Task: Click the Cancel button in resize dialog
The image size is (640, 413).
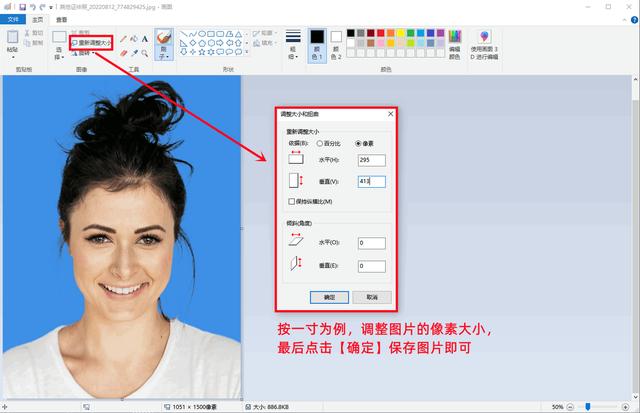Action: 371,297
